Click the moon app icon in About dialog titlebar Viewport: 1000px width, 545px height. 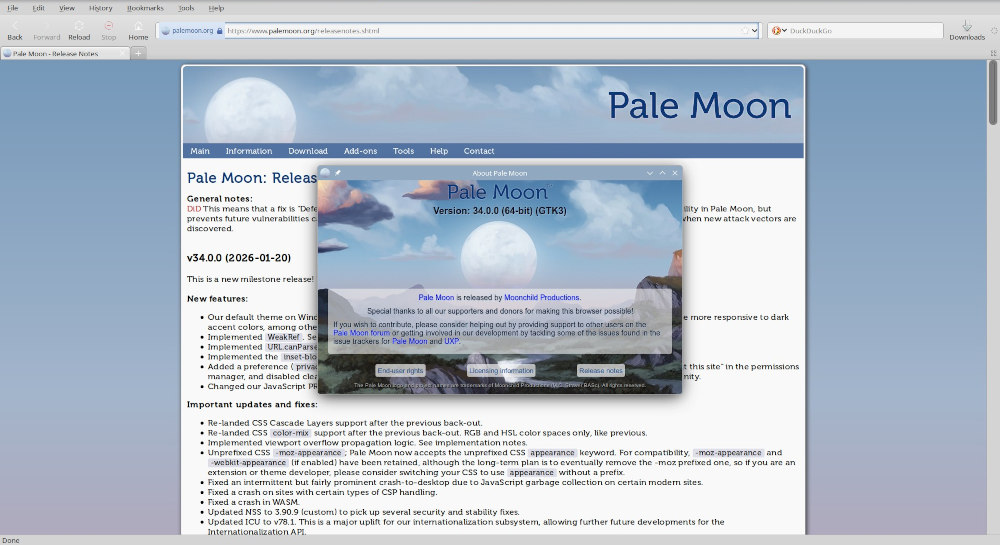325,173
